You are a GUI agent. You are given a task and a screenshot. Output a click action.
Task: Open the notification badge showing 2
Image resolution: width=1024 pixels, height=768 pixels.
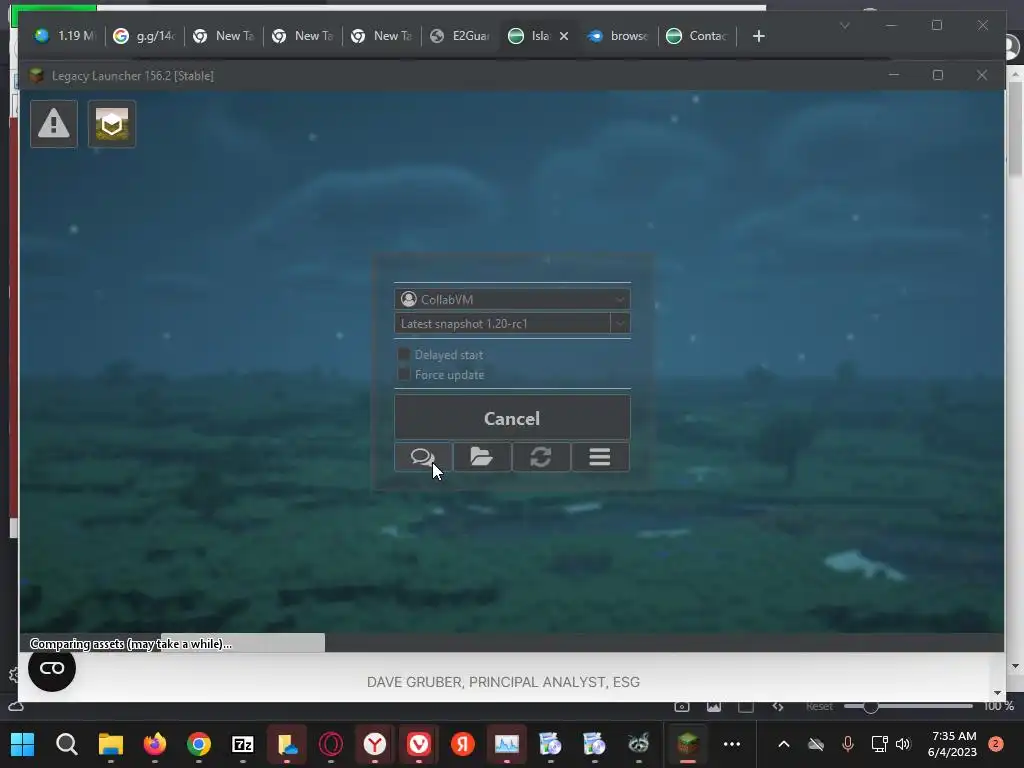click(x=995, y=744)
